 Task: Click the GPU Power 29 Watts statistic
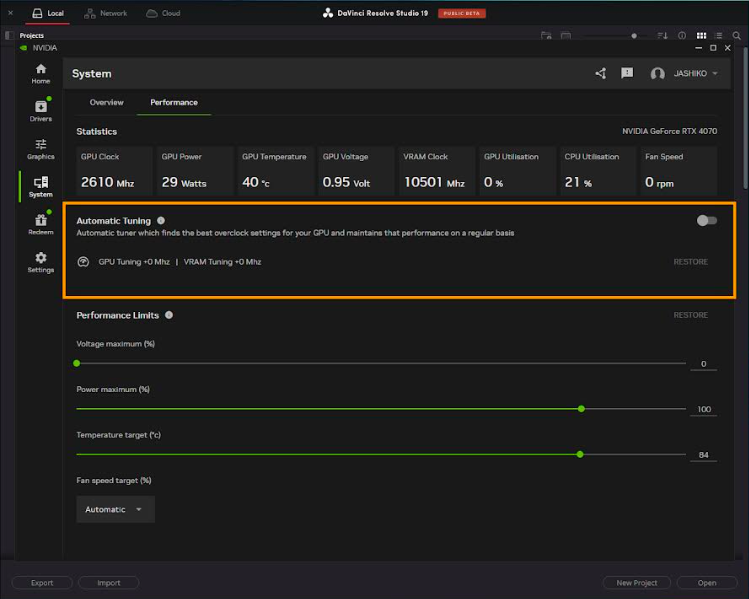(x=195, y=171)
